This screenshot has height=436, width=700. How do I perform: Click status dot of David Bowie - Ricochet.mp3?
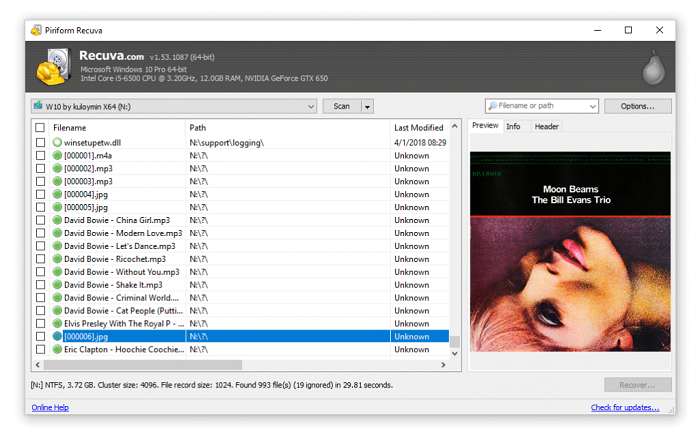click(57, 259)
